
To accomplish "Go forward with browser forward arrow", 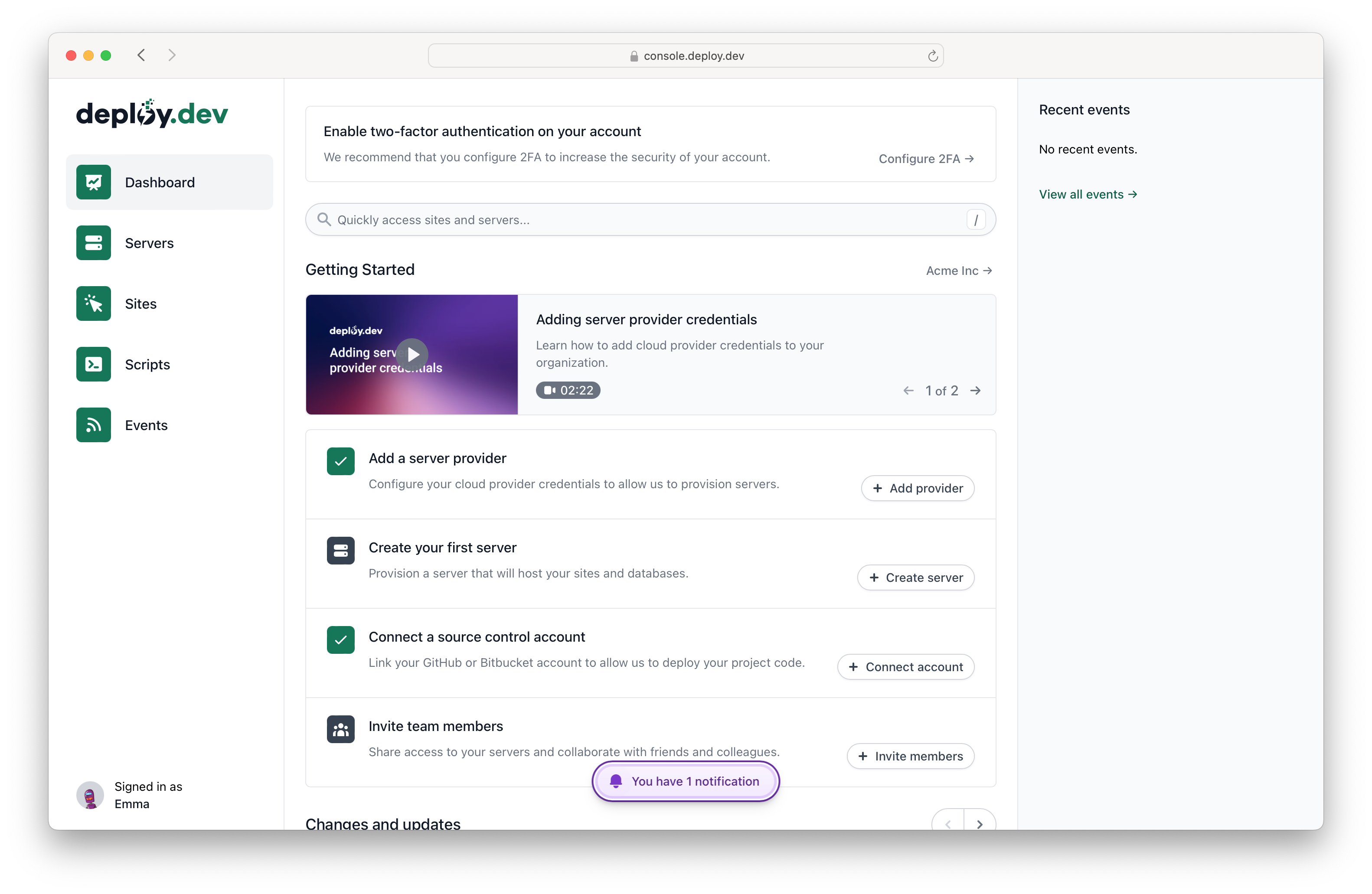I will pyautogui.click(x=172, y=55).
